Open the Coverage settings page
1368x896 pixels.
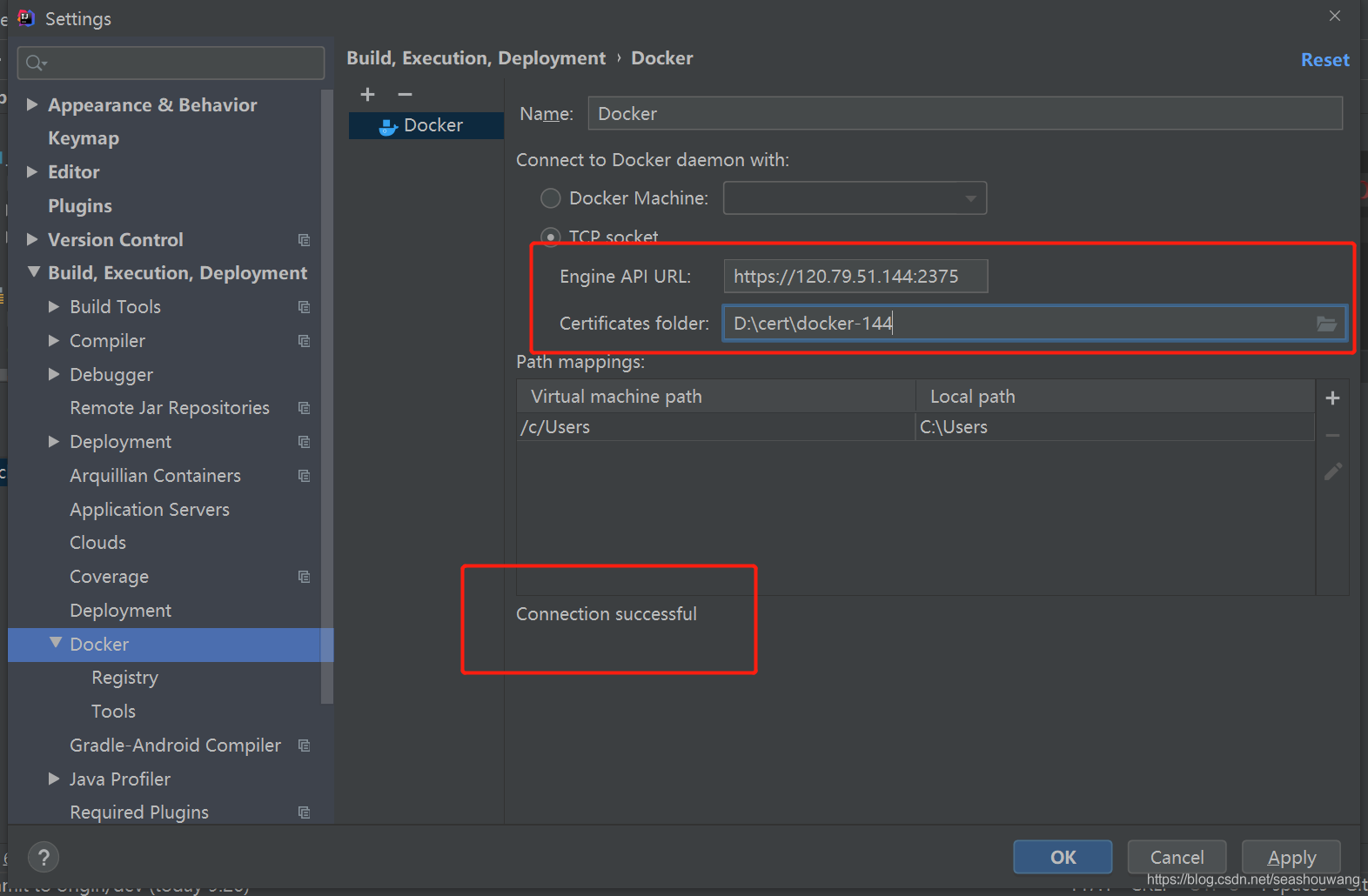coord(109,577)
